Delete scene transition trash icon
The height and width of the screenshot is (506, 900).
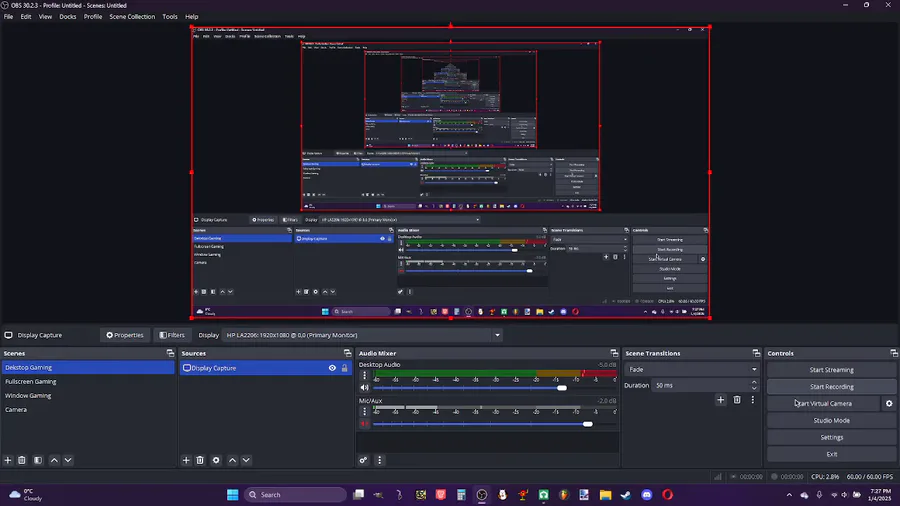coord(737,400)
